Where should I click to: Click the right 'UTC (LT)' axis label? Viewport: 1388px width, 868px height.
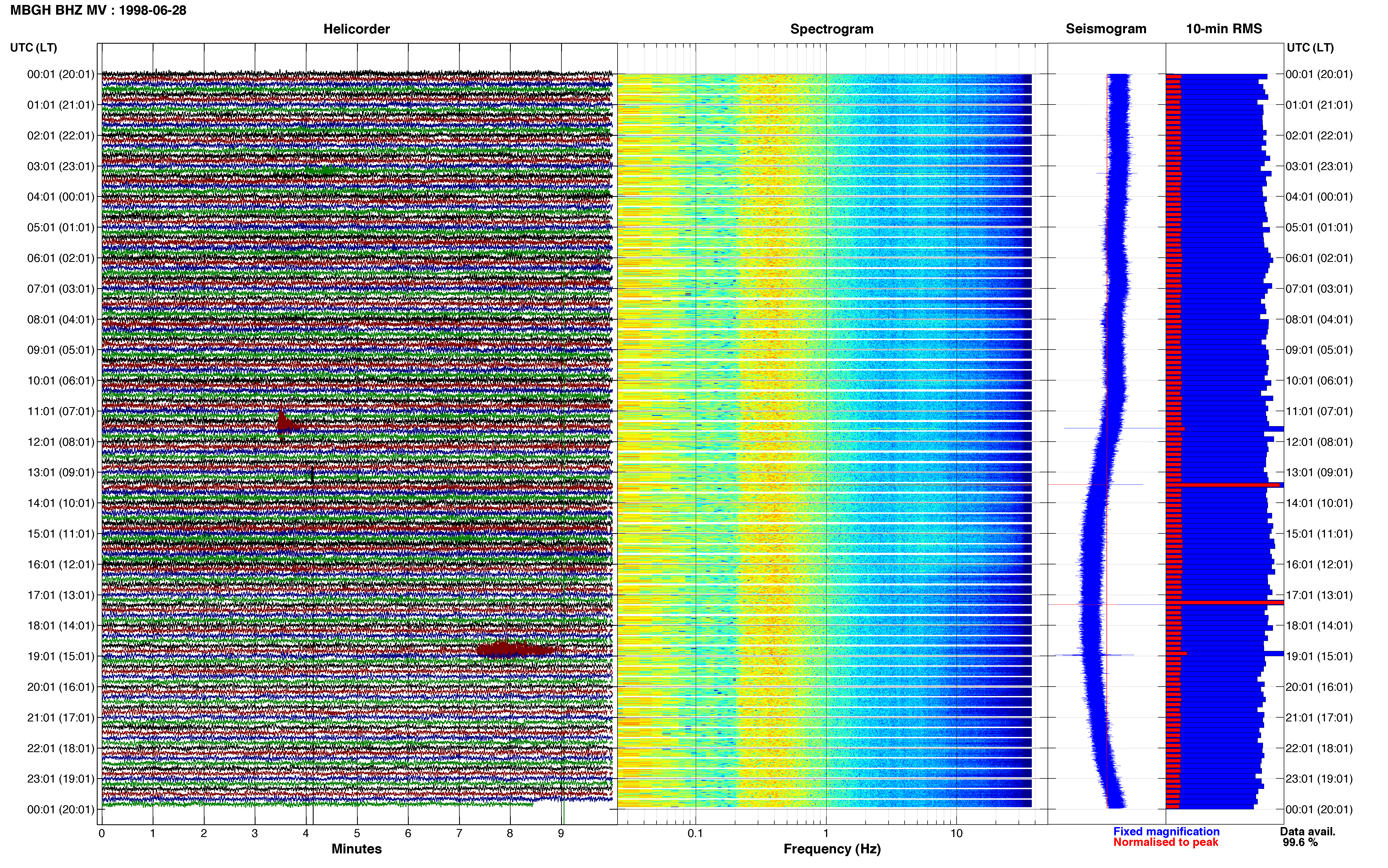(1310, 48)
